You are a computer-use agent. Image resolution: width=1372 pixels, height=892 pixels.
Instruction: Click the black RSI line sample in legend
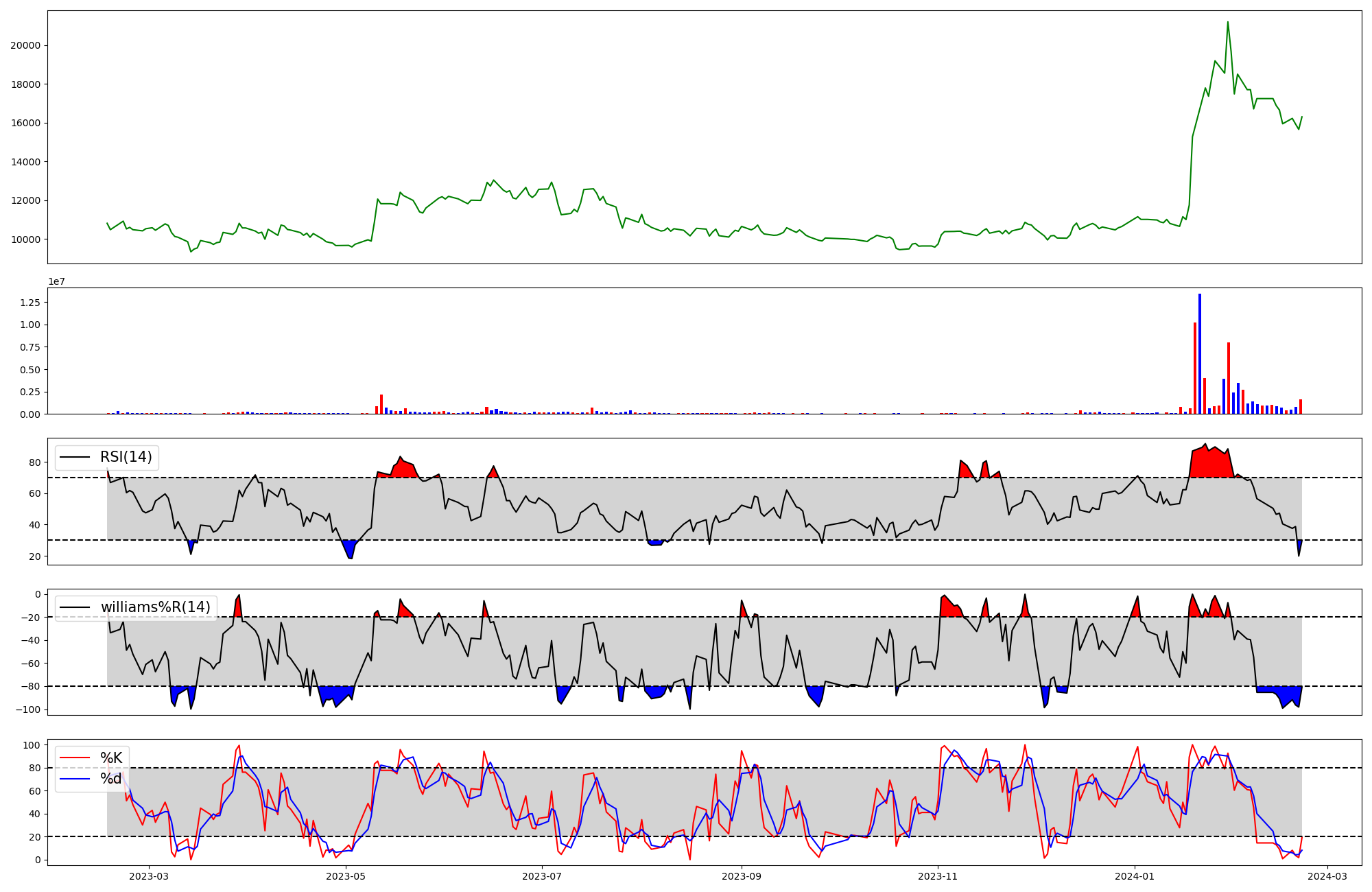75,457
